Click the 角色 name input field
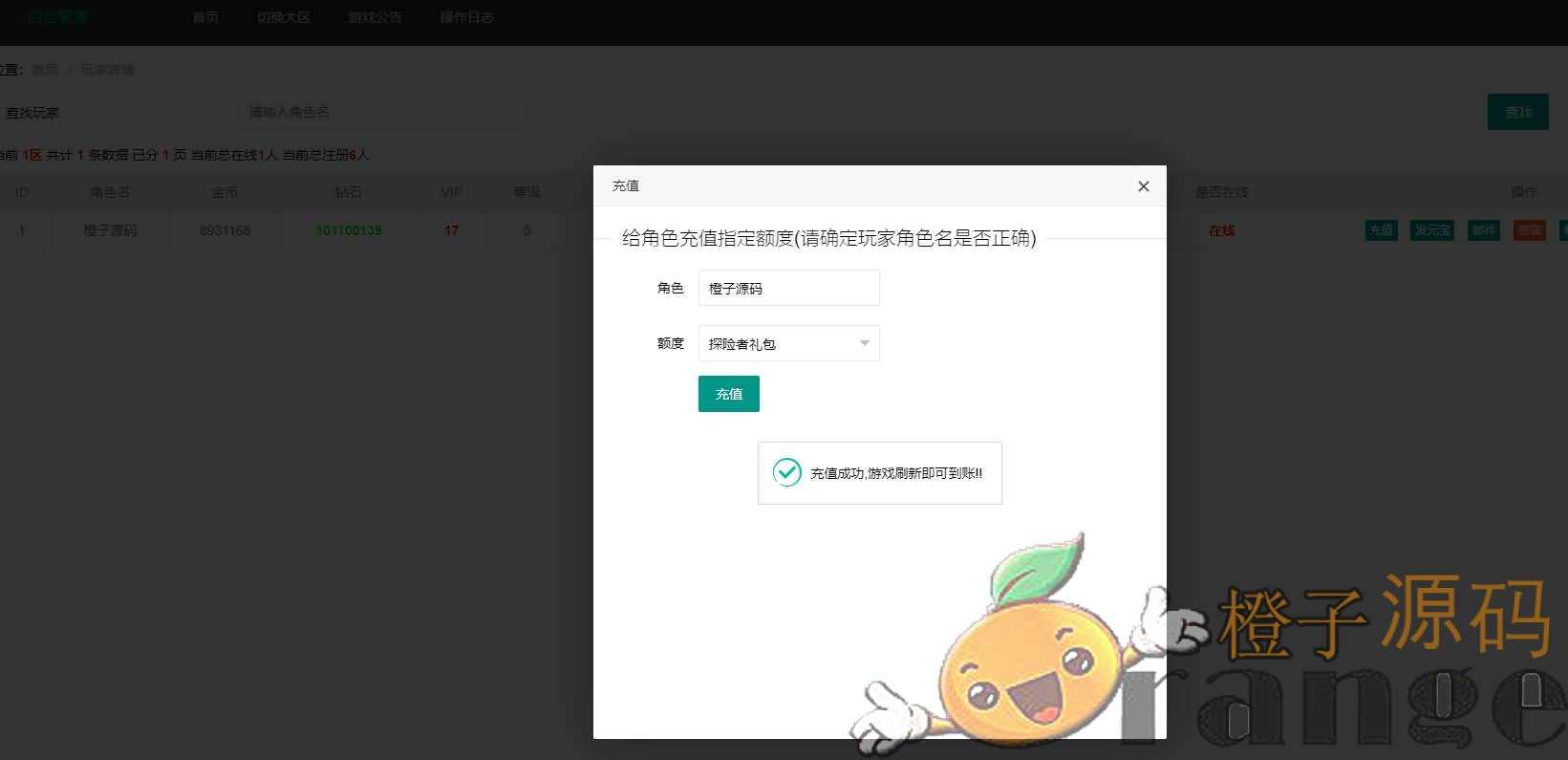This screenshot has height=760, width=1568. [788, 288]
